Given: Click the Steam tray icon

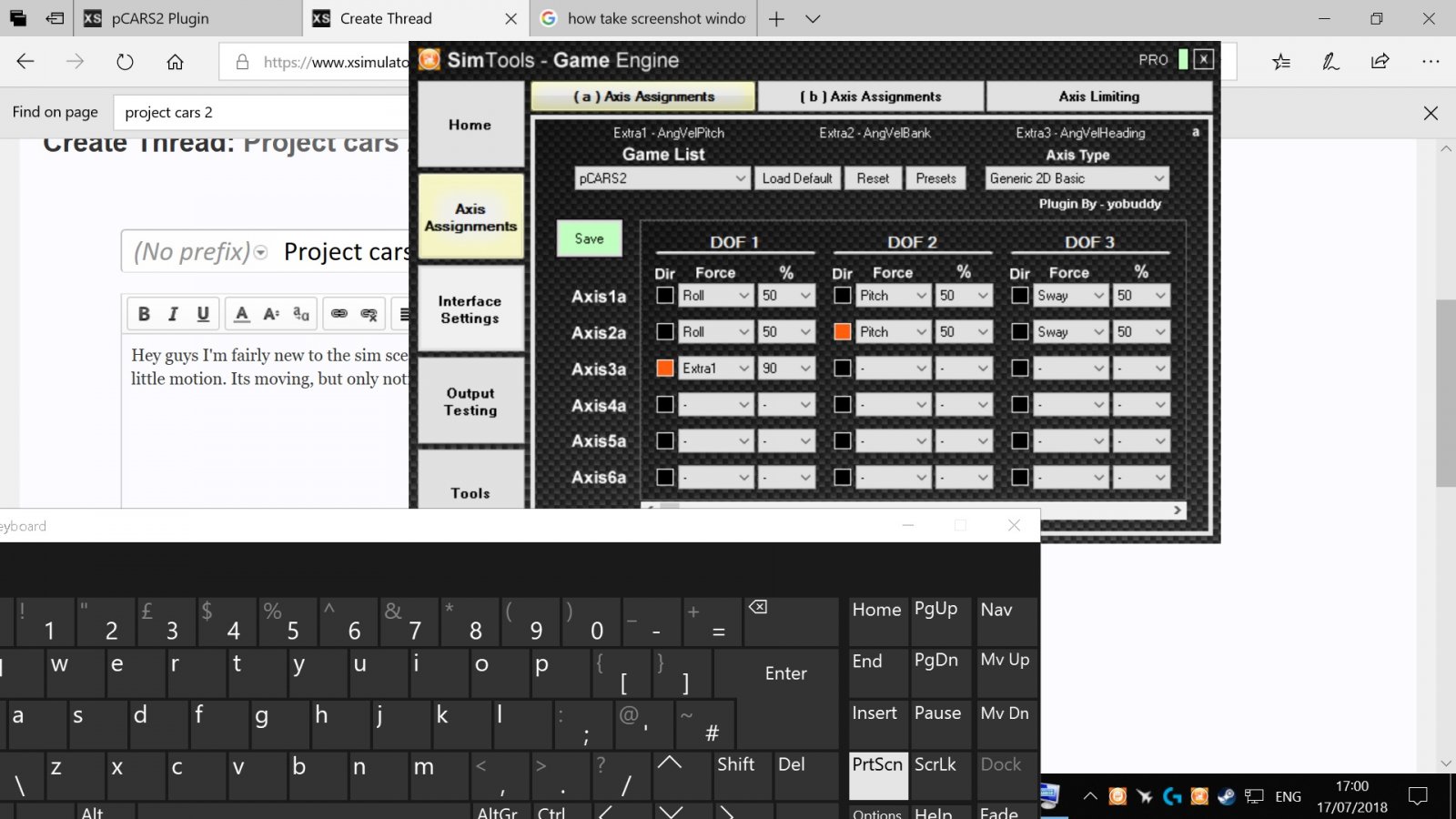Looking at the screenshot, I should point(1227,796).
